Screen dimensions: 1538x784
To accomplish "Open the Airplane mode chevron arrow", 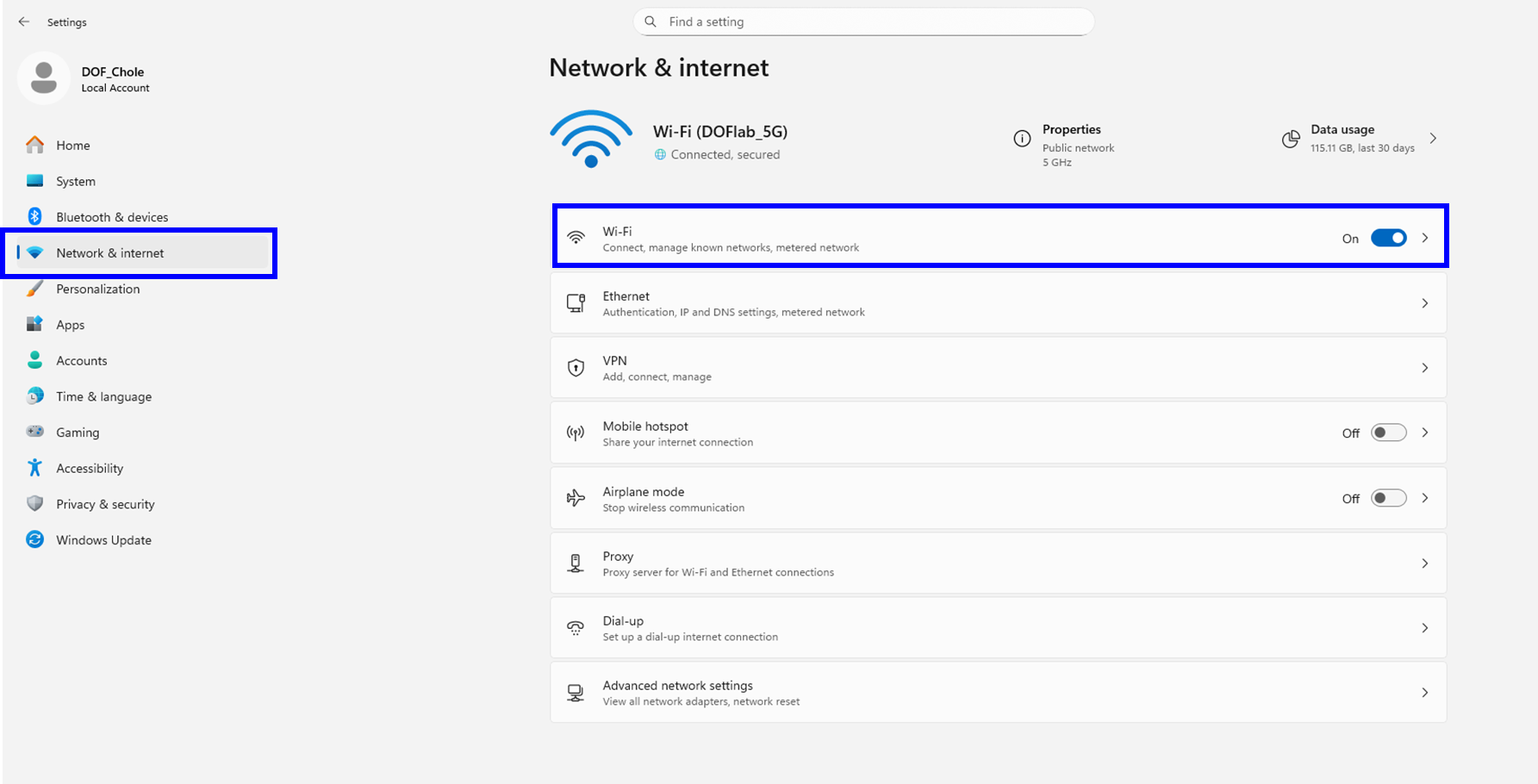I will tap(1425, 498).
